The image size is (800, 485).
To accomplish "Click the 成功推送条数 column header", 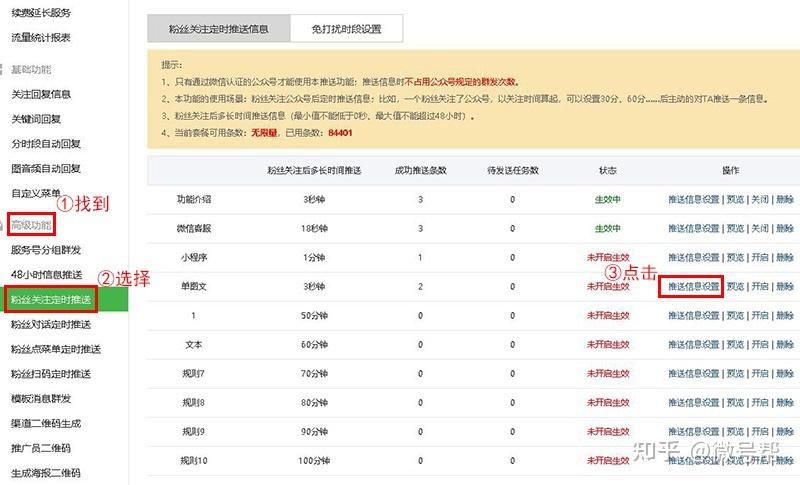I will (x=421, y=170).
